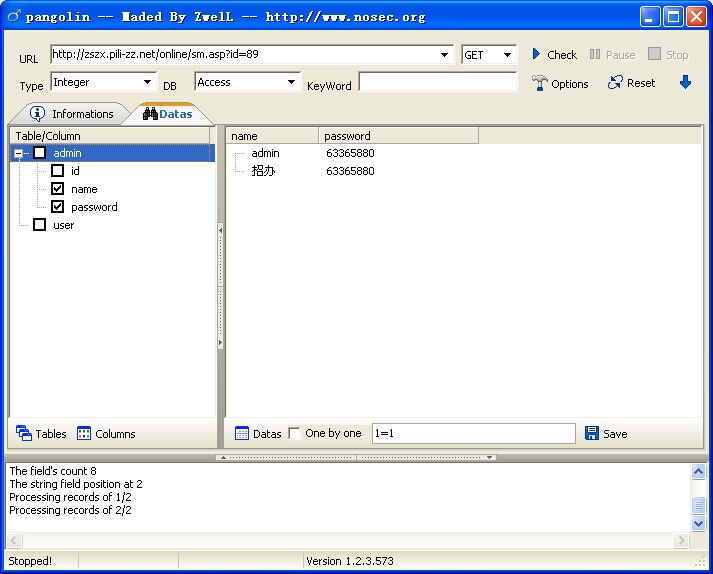The width and height of the screenshot is (713, 574).
Task: Select the user table in tree
Action: click(64, 225)
